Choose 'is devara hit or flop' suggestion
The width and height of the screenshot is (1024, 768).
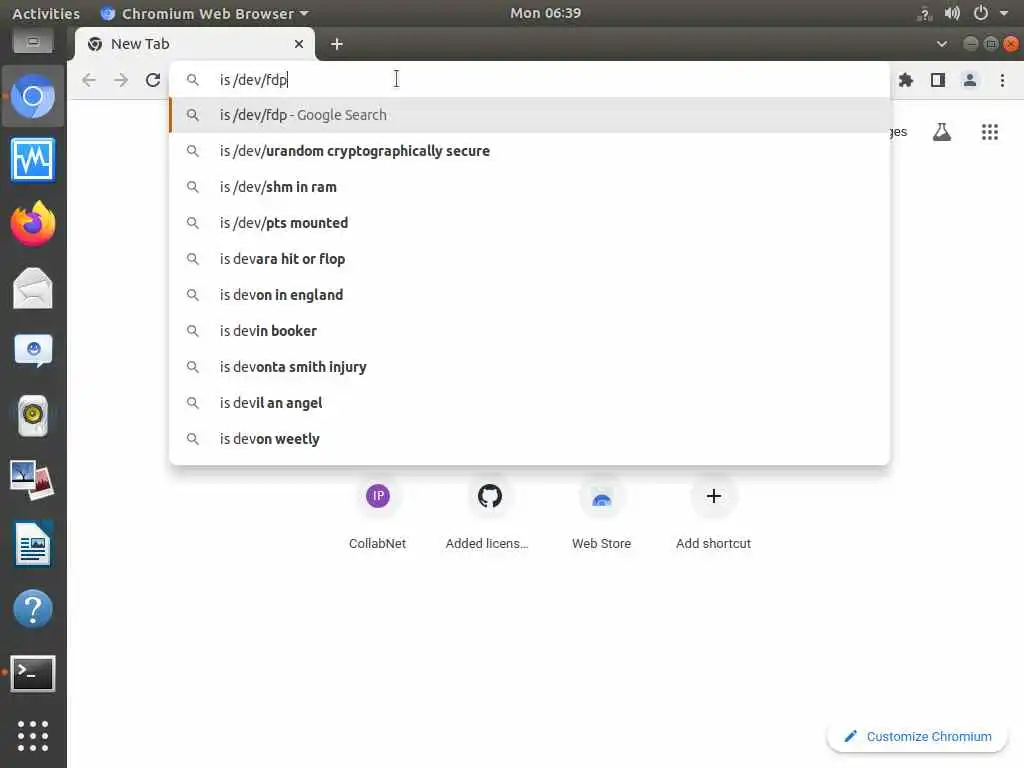point(530,259)
